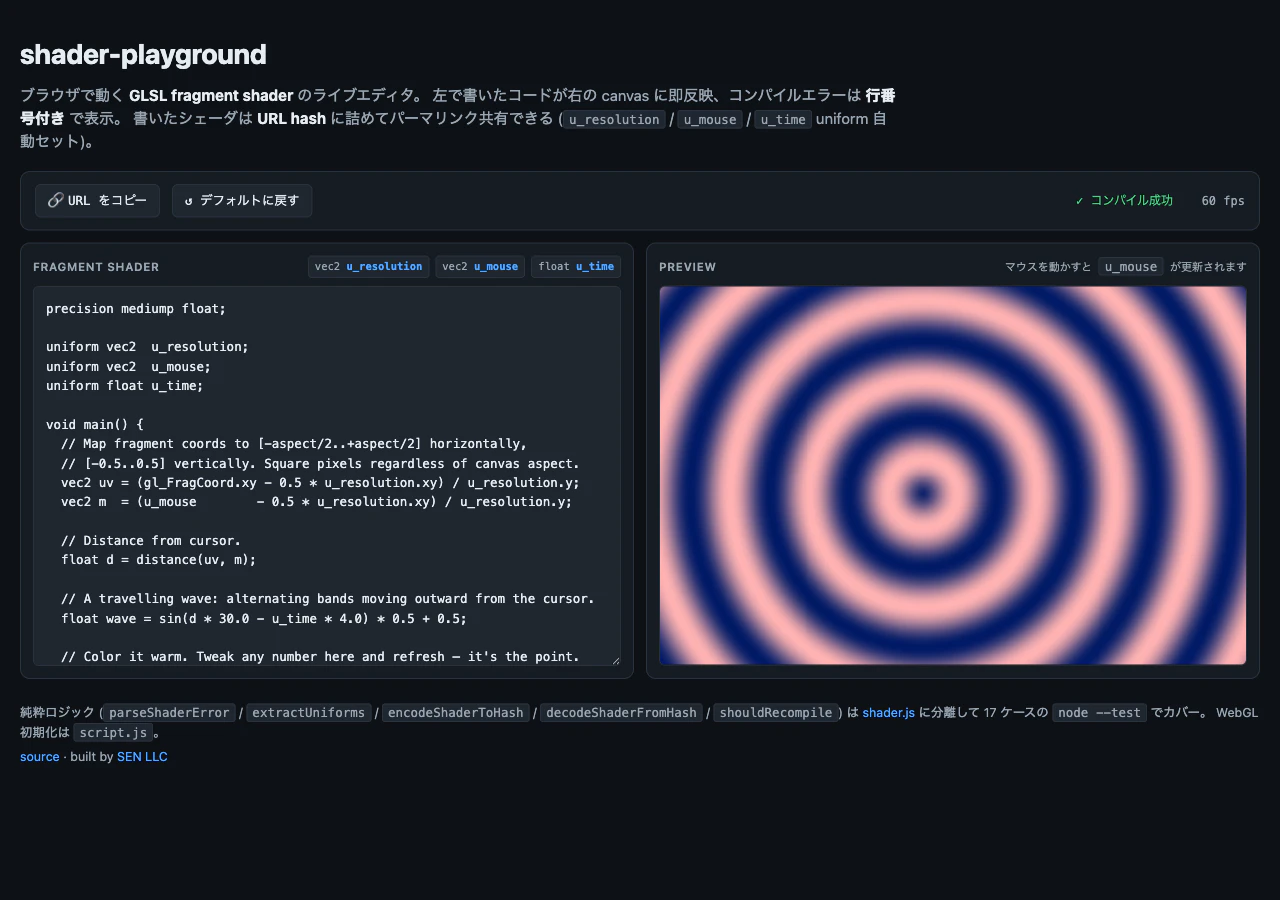Click the extractUniforms code tag

pos(308,713)
